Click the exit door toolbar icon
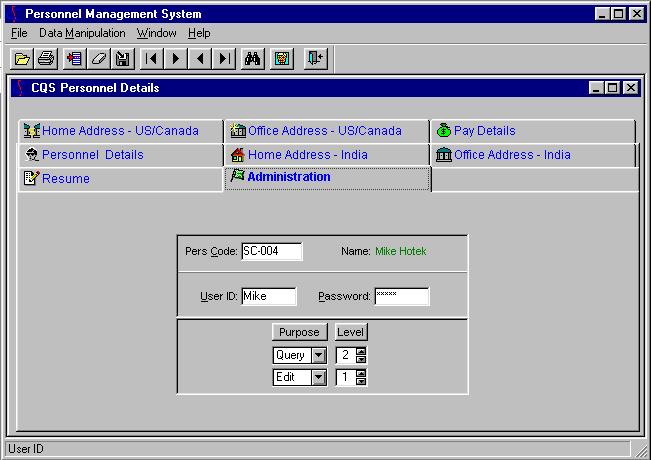 [315, 59]
